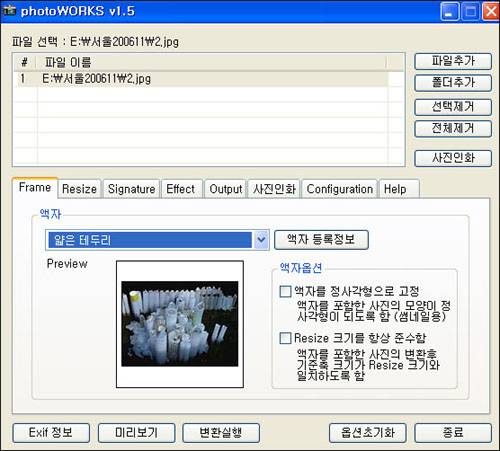Click the frame preview thumbnail image

(180, 324)
